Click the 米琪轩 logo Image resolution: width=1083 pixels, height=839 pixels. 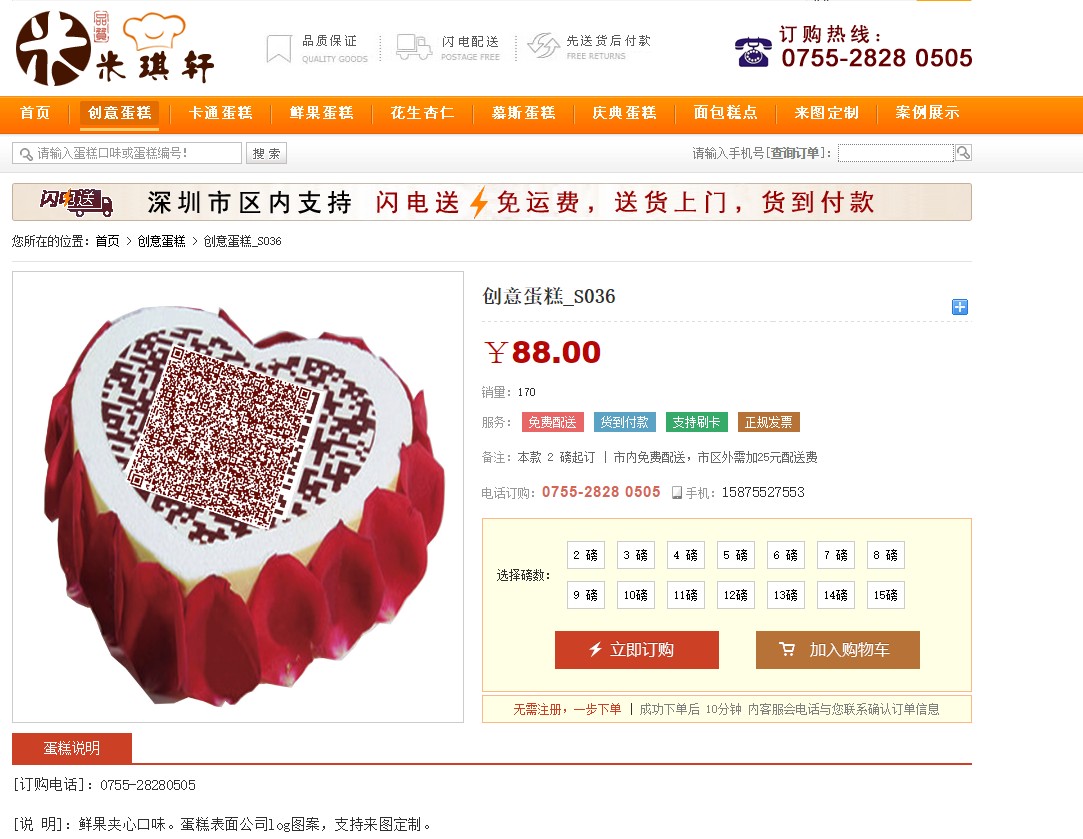click(x=115, y=48)
